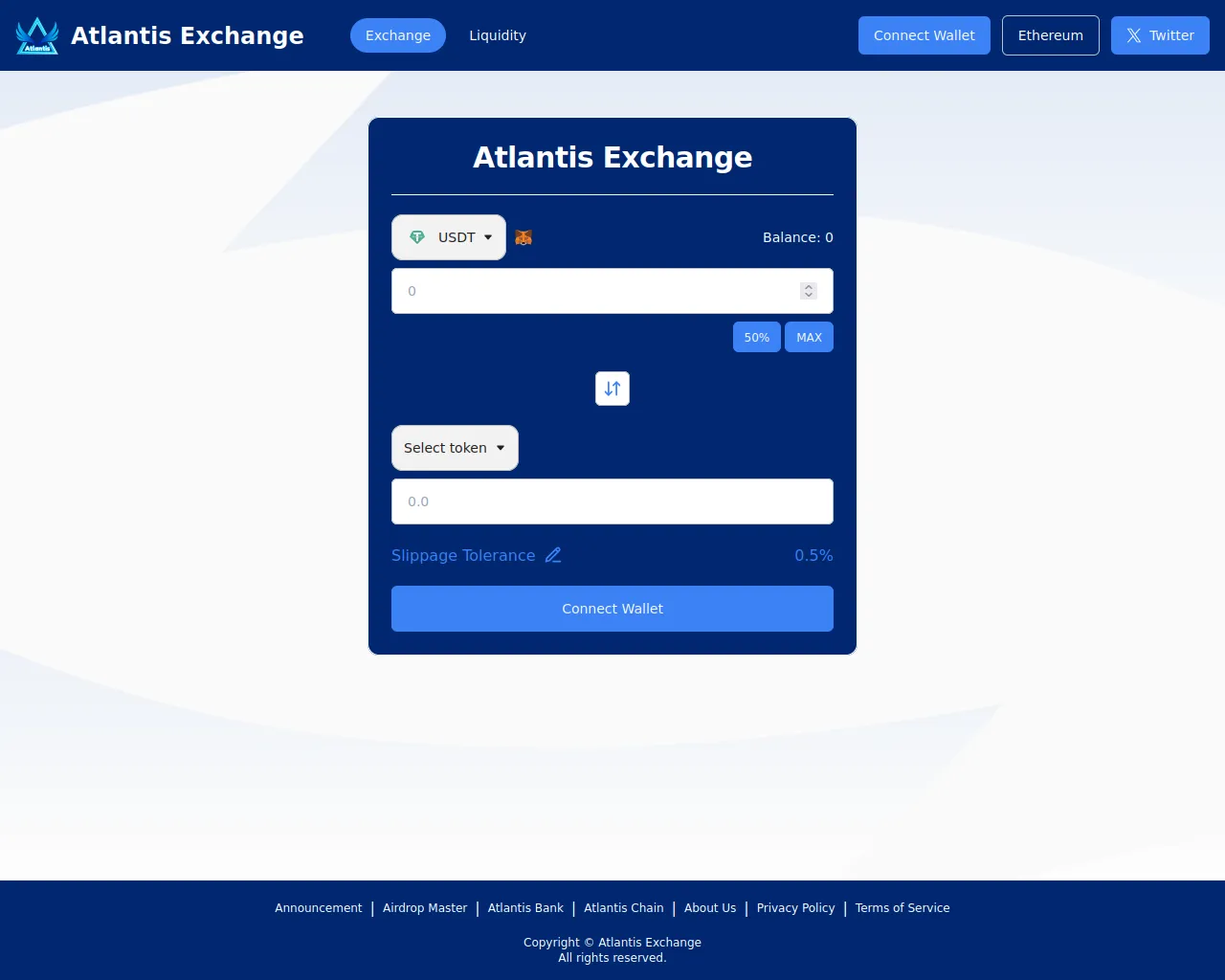This screenshot has height=980, width=1225.
Task: Click the MAX amount button
Action: 810,337
